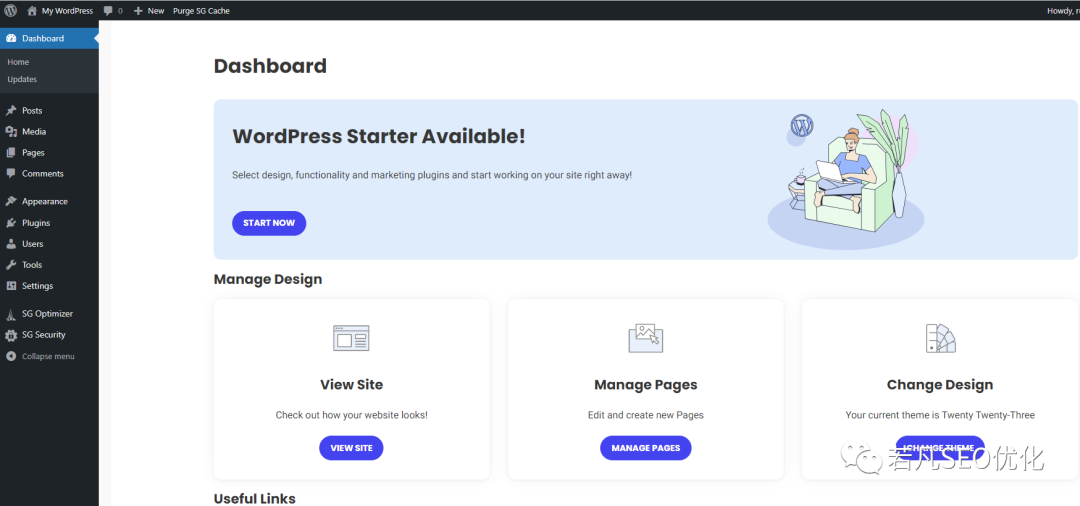Image resolution: width=1080 pixels, height=506 pixels.
Task: Open the Dashboard menu item
Action: [50, 39]
